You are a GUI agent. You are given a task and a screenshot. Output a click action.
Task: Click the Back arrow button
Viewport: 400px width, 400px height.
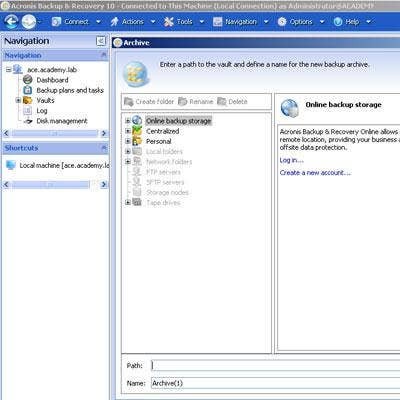coord(12,22)
